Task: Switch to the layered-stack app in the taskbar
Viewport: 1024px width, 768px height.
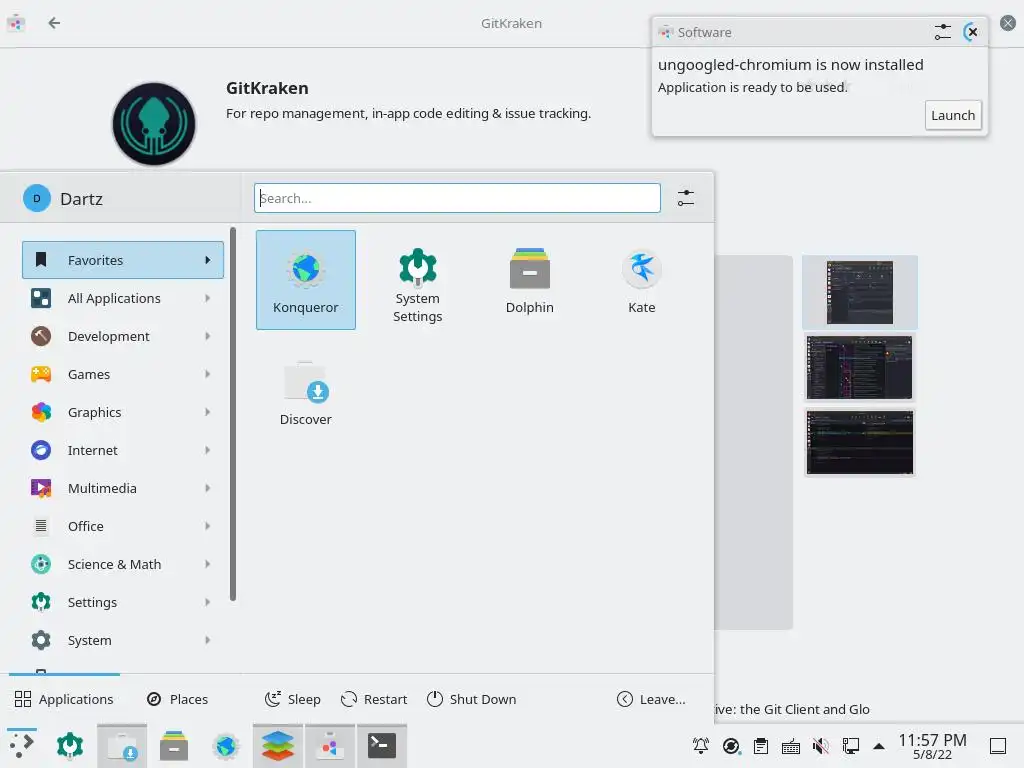Action: pos(278,745)
